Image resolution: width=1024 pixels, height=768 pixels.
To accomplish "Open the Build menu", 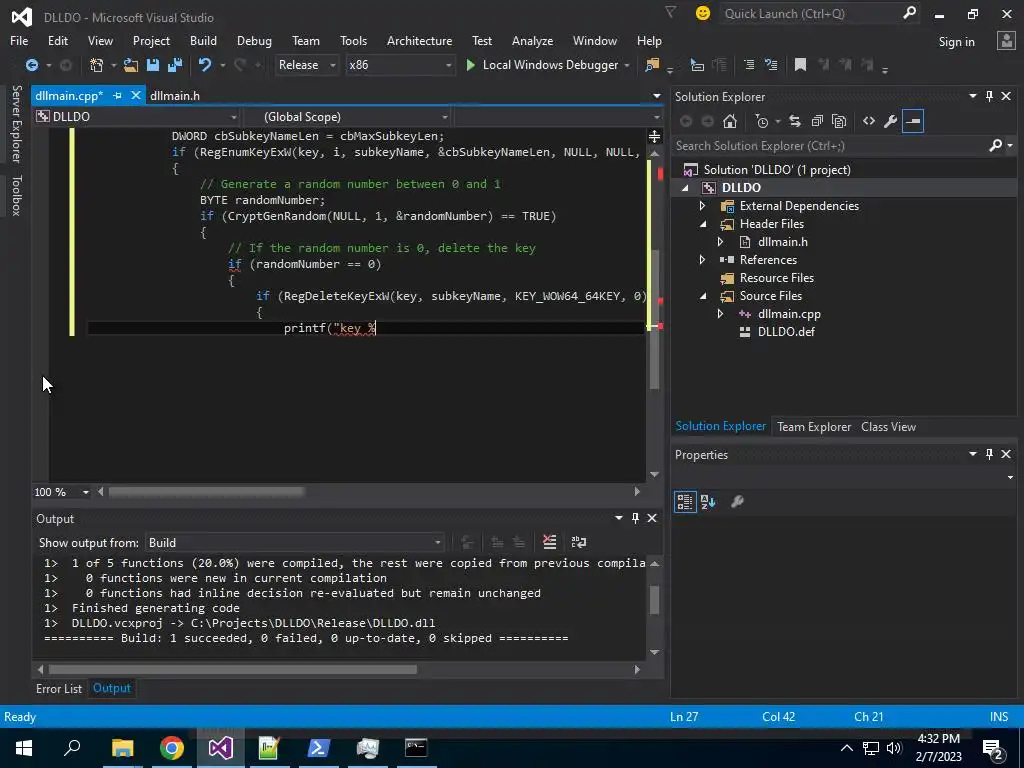I will [203, 40].
